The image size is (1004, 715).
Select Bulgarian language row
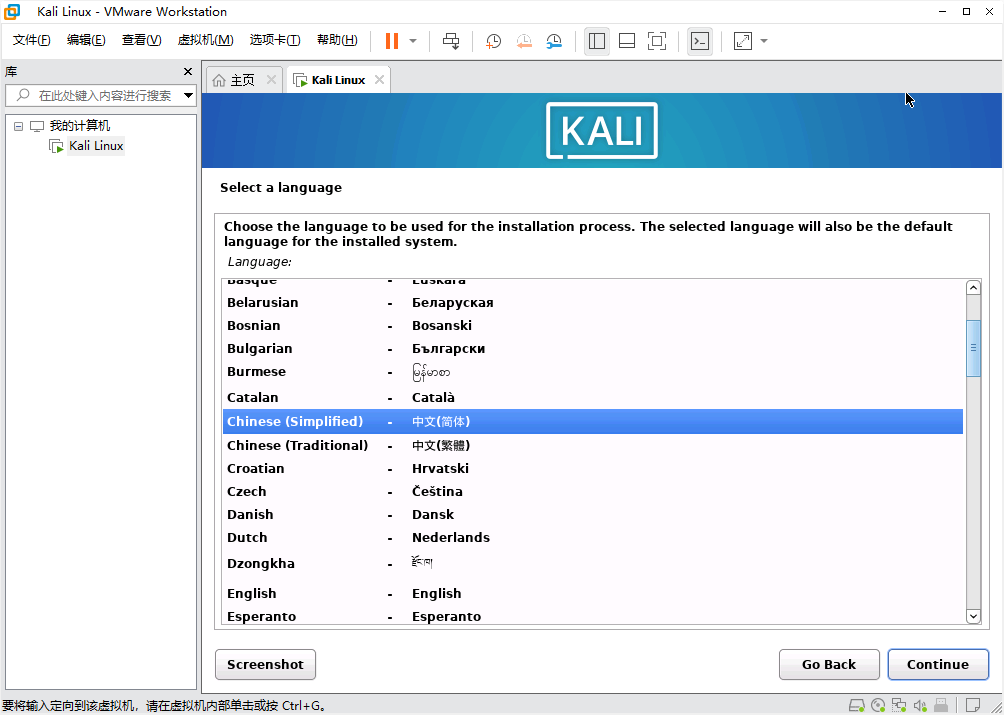click(x=593, y=349)
